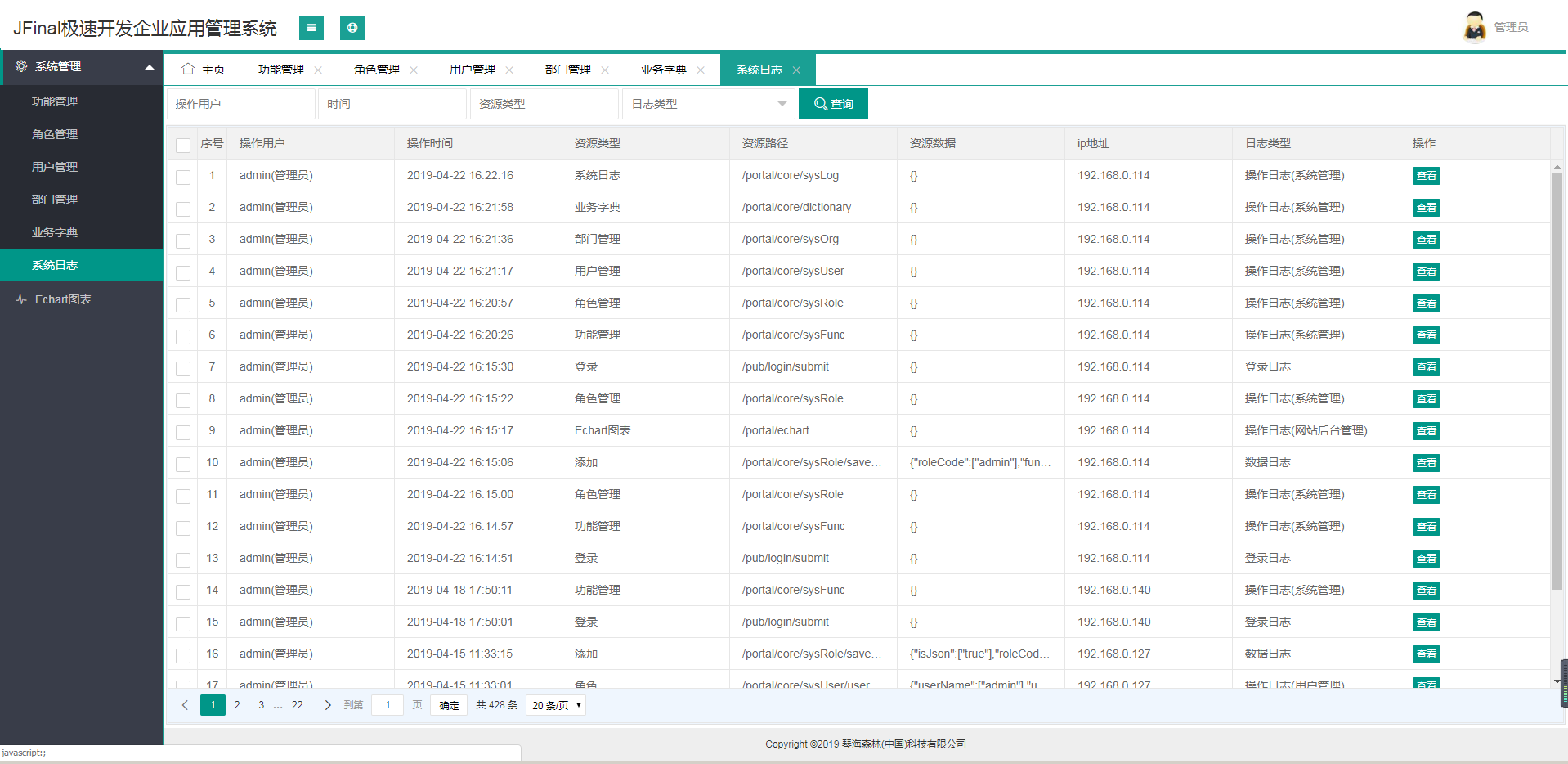Viewport: 1568px width, 764px height.
Task: Check the row 12 checkbox
Action: (183, 528)
